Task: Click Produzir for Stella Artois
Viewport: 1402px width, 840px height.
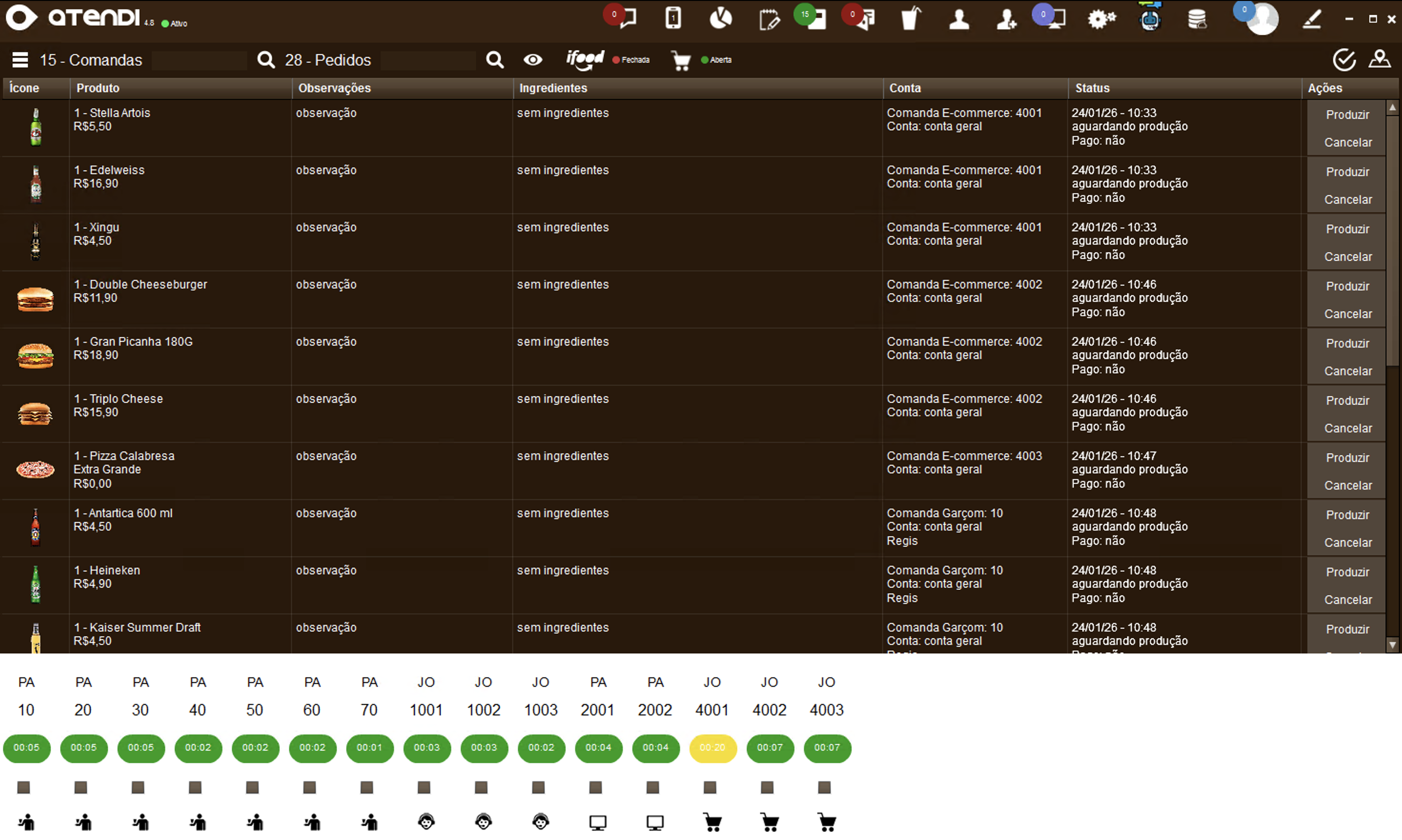Action: tap(1347, 114)
